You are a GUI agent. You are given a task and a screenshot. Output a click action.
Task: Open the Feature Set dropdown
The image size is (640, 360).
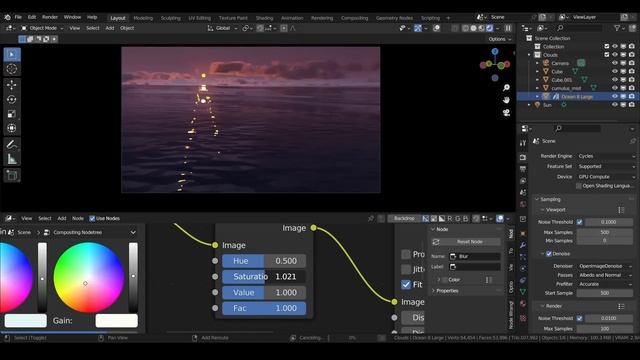(606, 166)
